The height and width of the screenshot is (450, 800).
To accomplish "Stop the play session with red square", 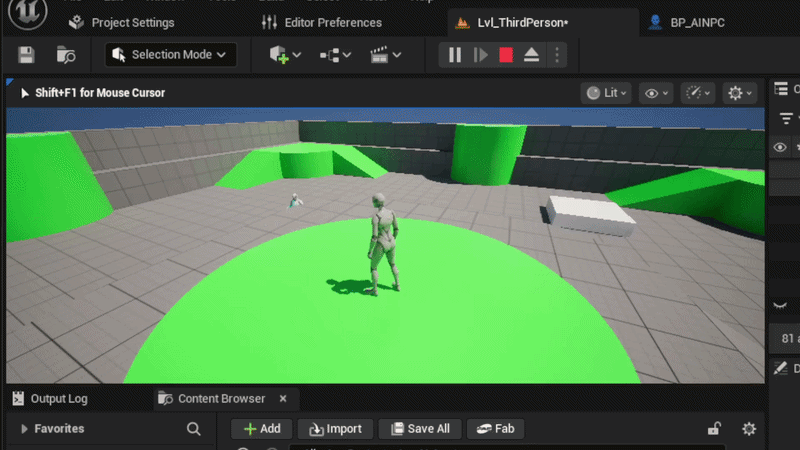I will click(506, 55).
